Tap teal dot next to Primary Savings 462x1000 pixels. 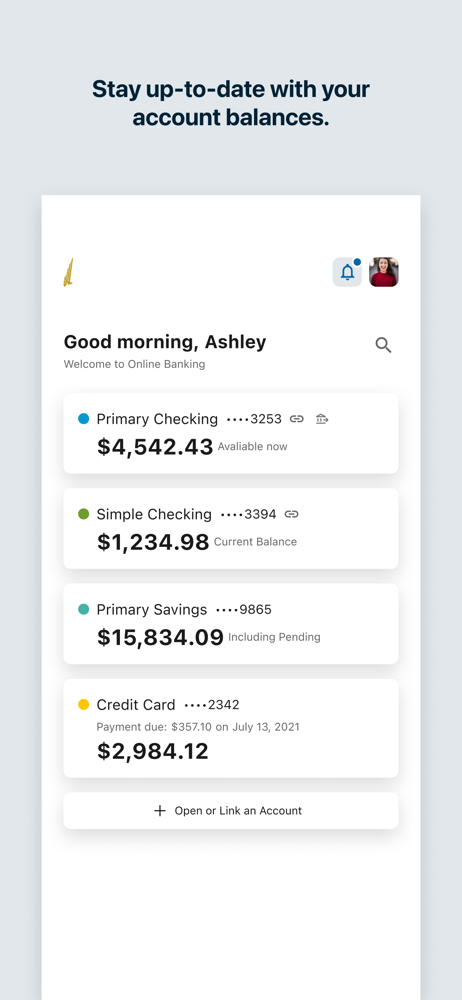click(x=84, y=610)
